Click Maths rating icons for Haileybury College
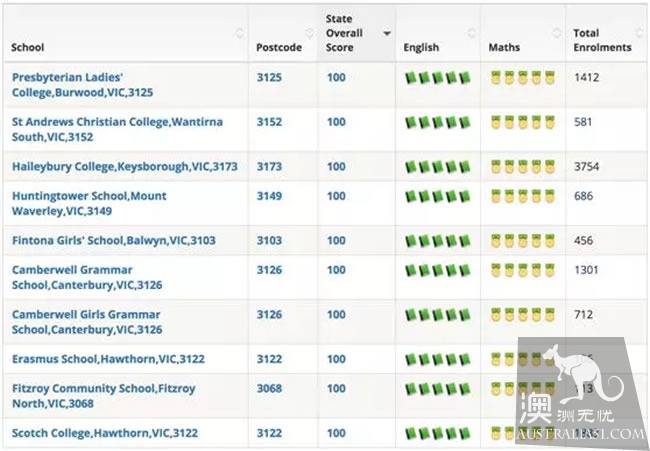 [x=523, y=167]
